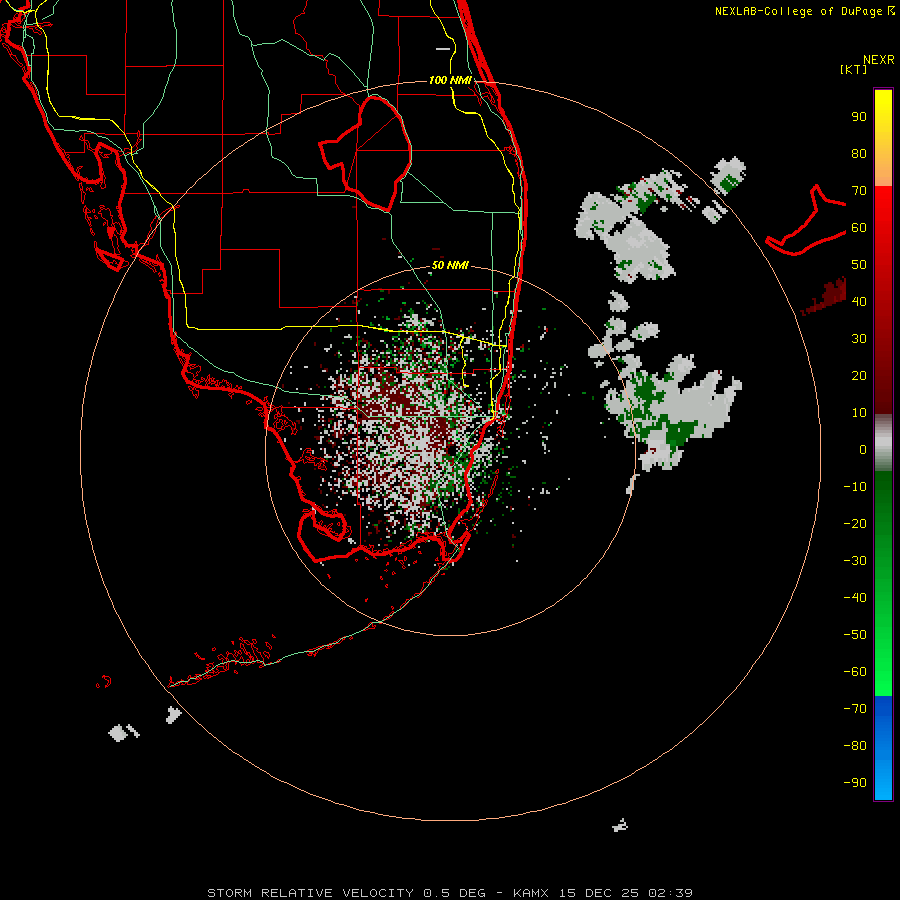Click the -50 scale value
This screenshot has height=900, width=900.
click(855, 634)
